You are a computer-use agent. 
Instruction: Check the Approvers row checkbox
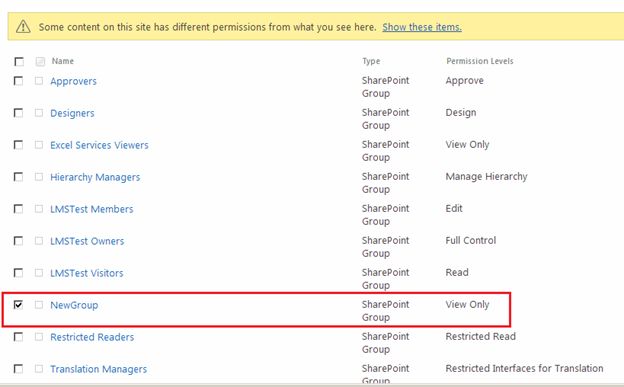(x=18, y=81)
